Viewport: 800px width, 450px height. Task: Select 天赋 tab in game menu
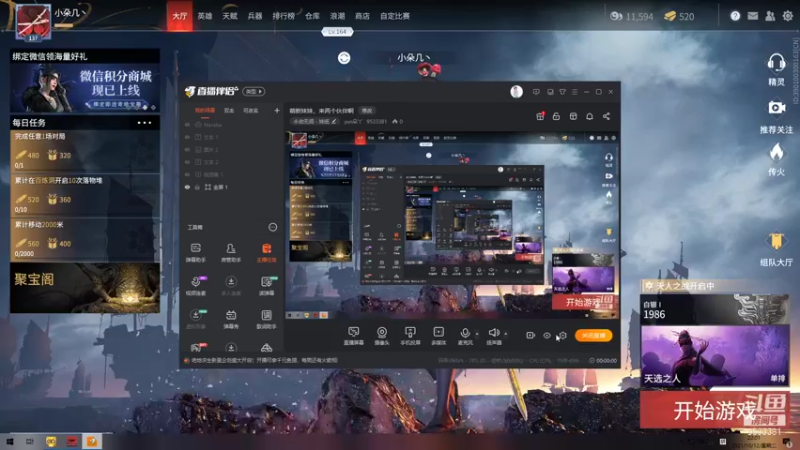coord(230,16)
